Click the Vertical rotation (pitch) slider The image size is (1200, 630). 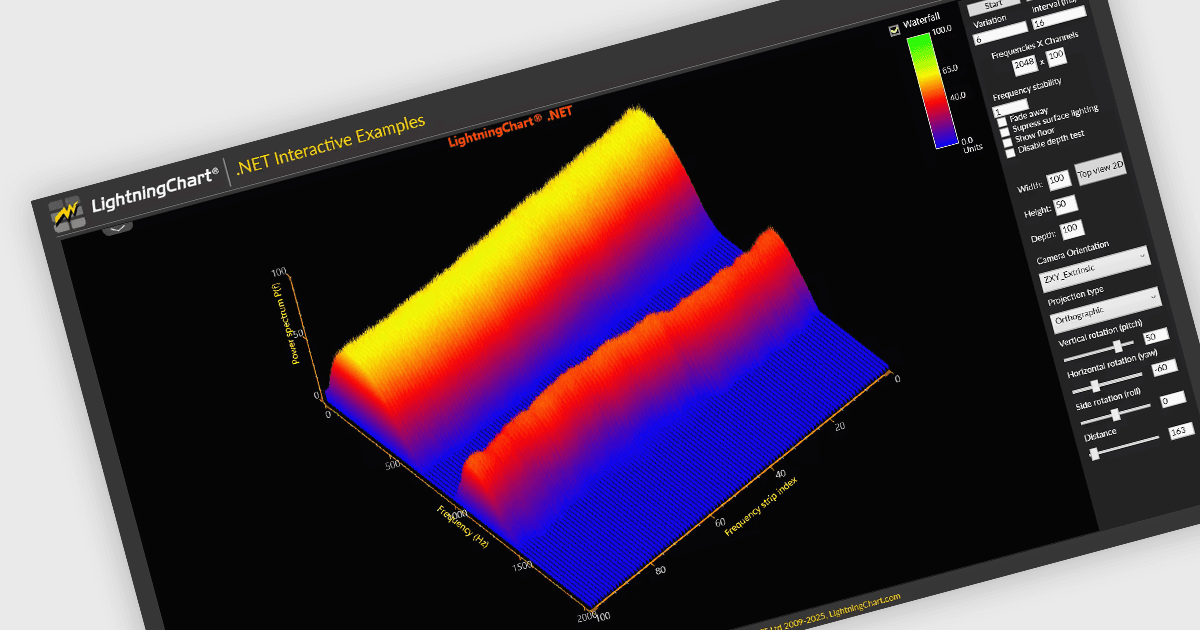click(1099, 351)
